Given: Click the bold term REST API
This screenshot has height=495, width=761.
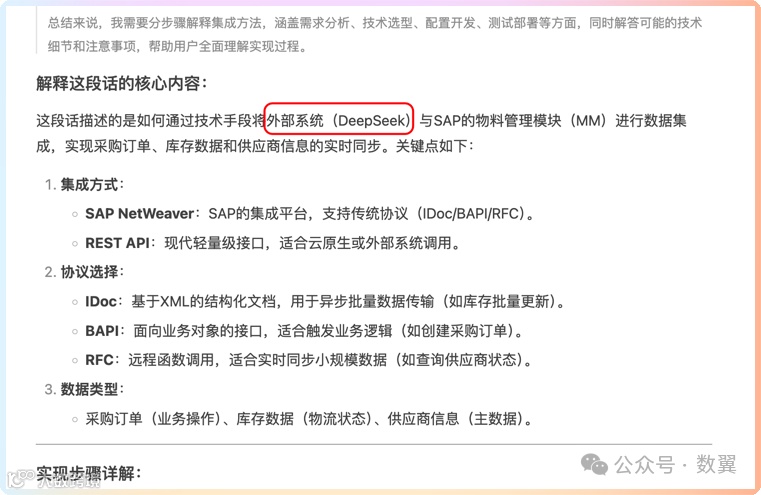Looking at the screenshot, I should pyautogui.click(x=117, y=243).
